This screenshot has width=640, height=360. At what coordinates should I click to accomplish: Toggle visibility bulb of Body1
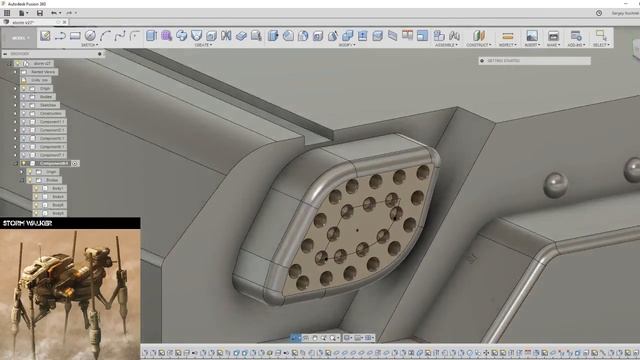[x=36, y=189]
